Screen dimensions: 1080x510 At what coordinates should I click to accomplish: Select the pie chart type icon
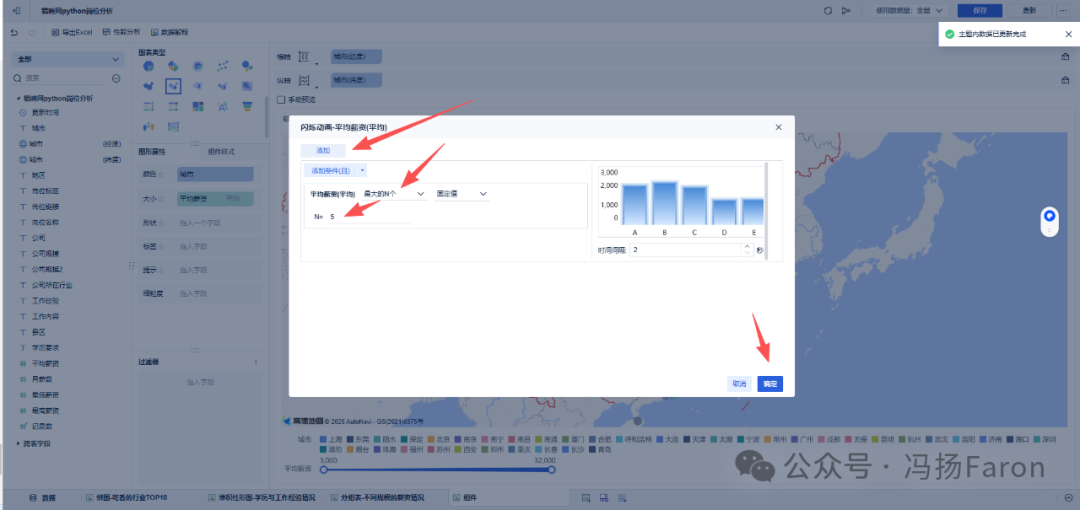(148, 66)
